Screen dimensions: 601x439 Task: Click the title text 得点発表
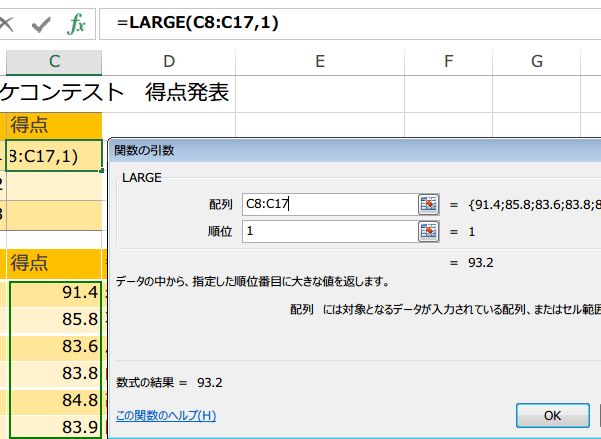click(187, 93)
